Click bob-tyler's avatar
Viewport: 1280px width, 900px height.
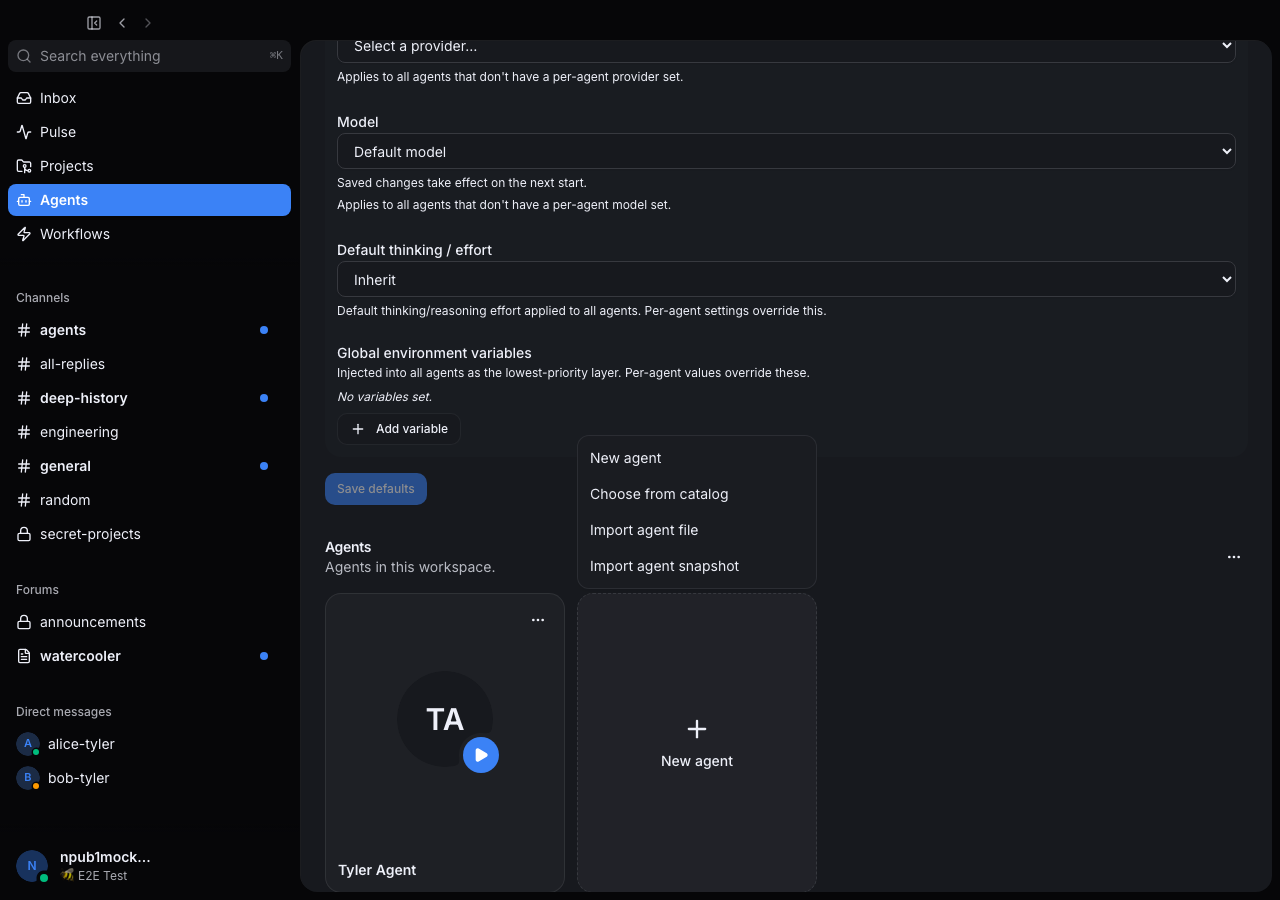click(x=28, y=778)
